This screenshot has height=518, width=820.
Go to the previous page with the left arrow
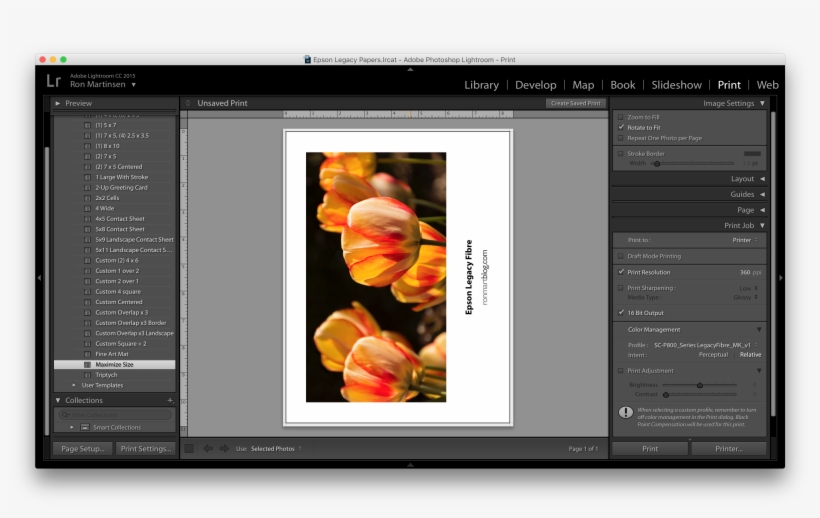click(208, 448)
